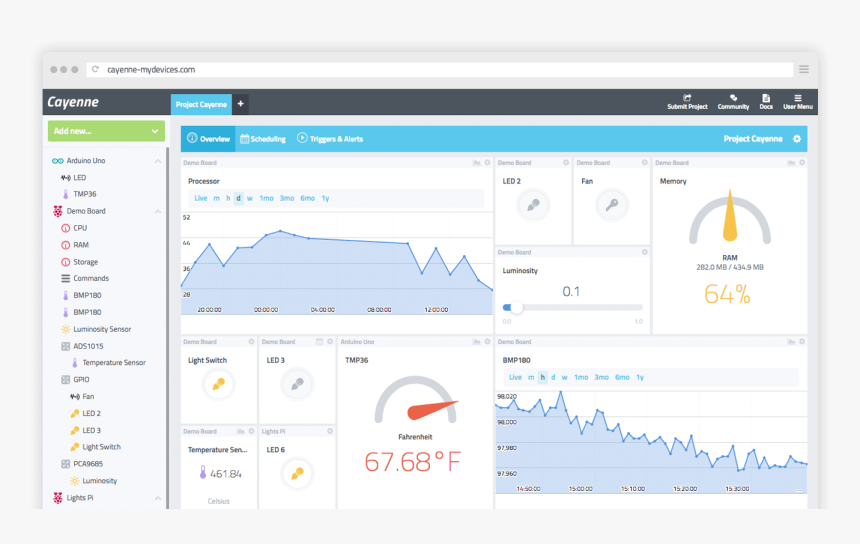Select Live range in Processor chart
The width and height of the screenshot is (860, 544).
click(x=201, y=198)
